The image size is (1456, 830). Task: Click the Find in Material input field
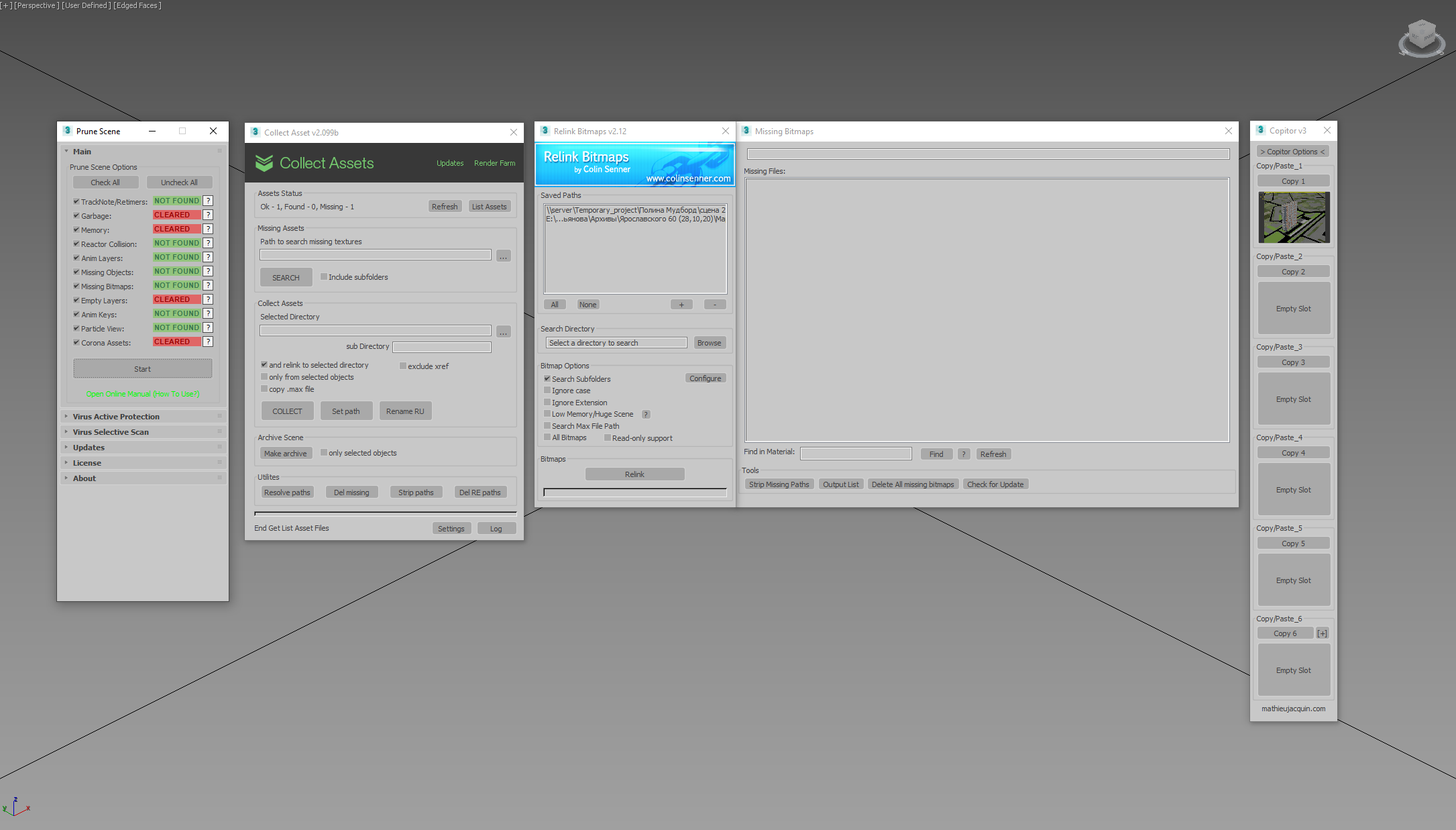coord(855,454)
